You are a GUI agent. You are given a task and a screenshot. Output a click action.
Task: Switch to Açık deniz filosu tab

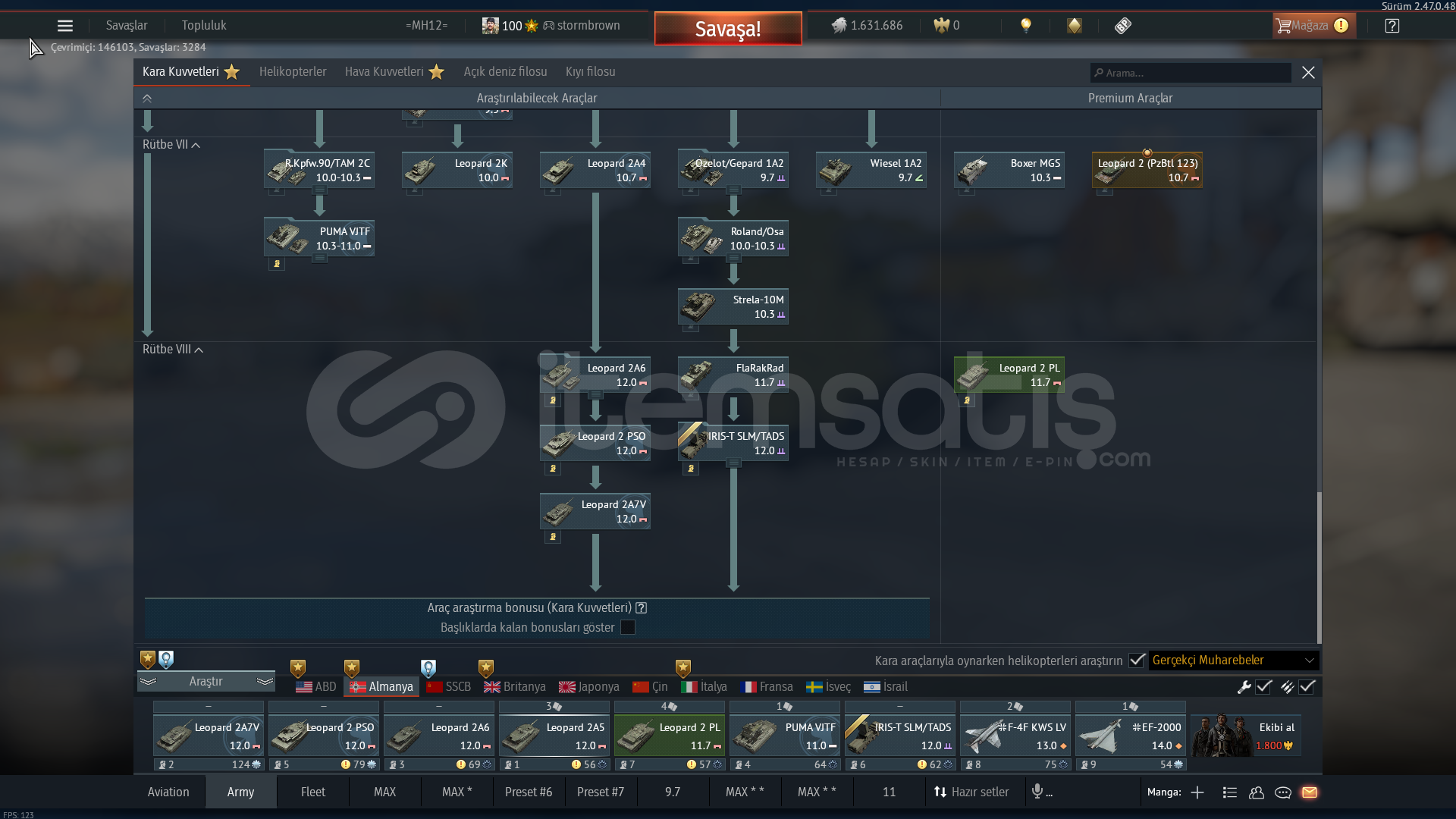pyautogui.click(x=506, y=72)
